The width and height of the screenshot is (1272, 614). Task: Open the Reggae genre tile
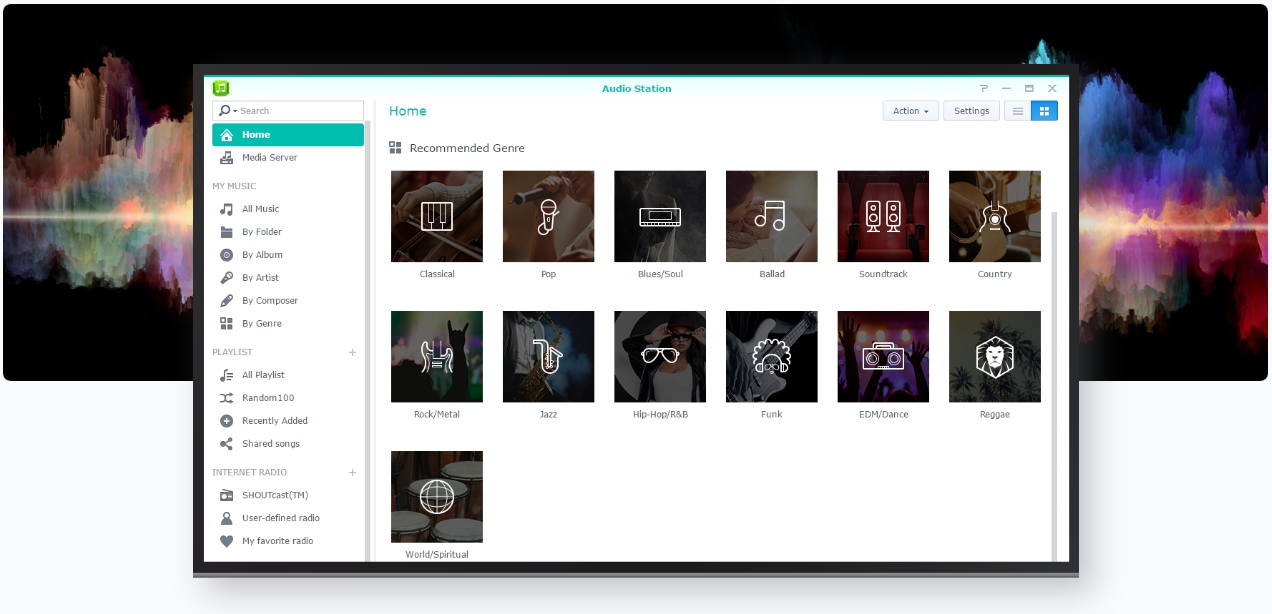(x=995, y=356)
